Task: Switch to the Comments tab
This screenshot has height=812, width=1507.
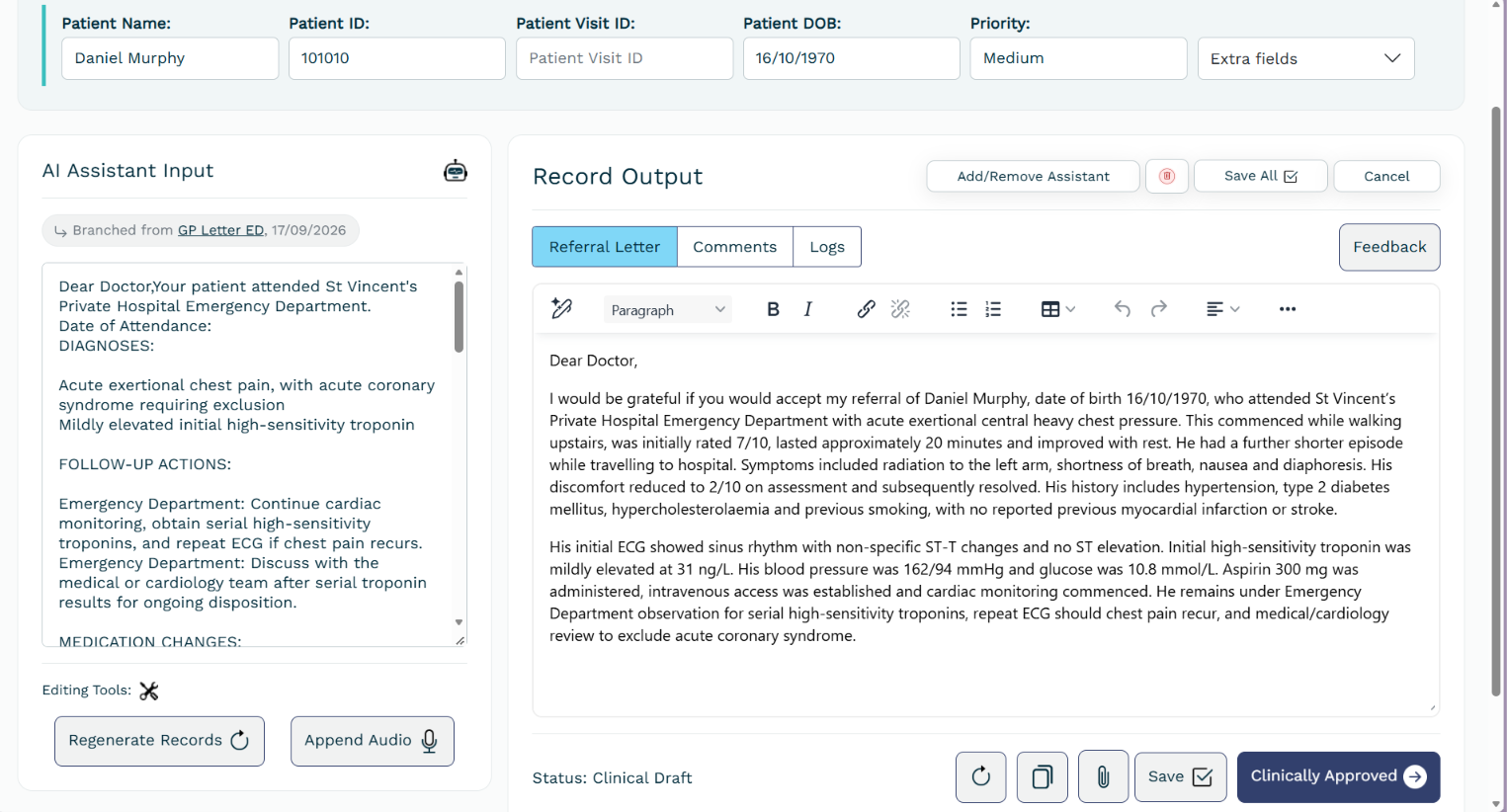Action: pyautogui.click(x=735, y=247)
